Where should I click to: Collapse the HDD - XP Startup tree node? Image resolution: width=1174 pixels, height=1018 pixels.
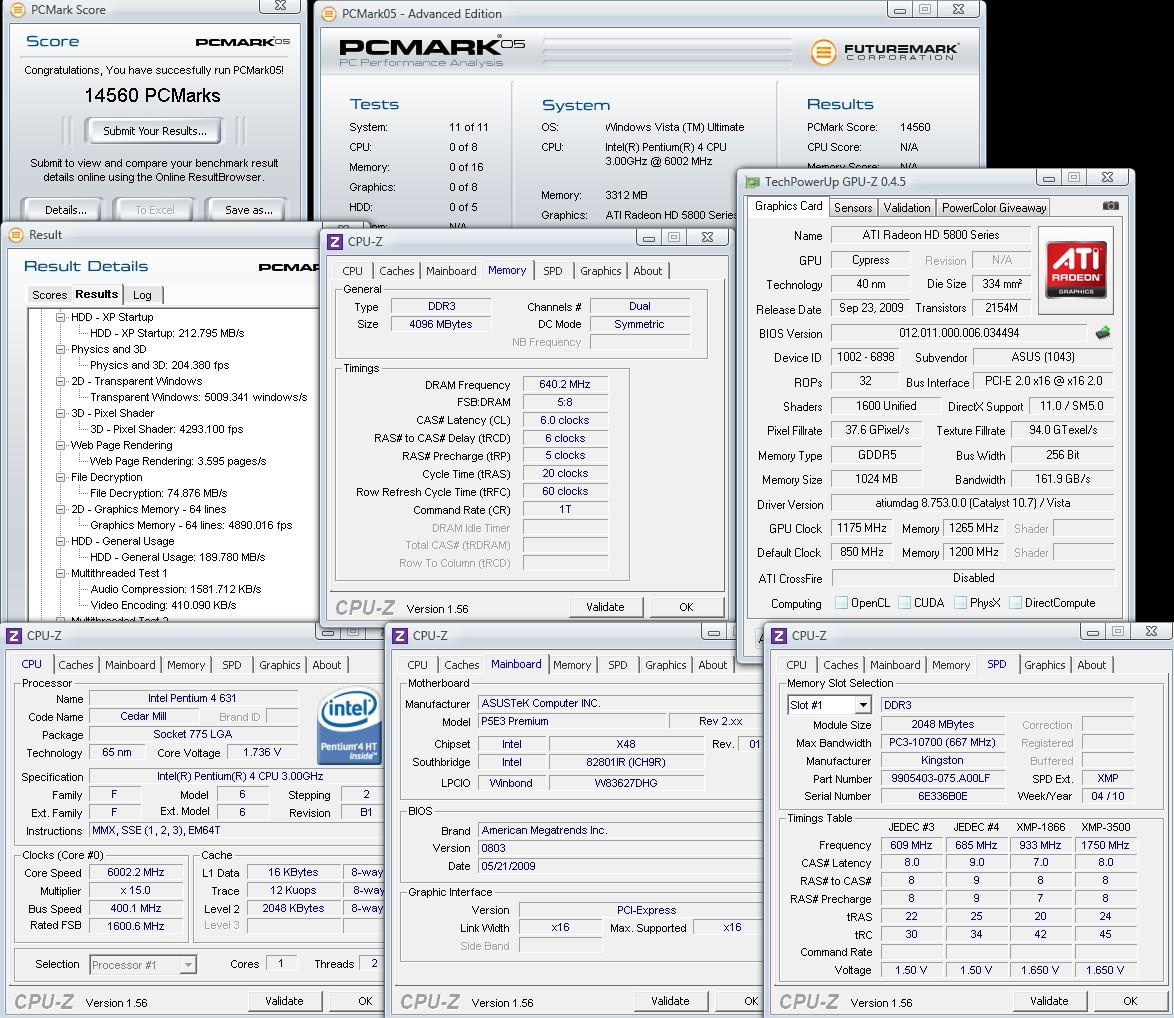click(x=61, y=317)
